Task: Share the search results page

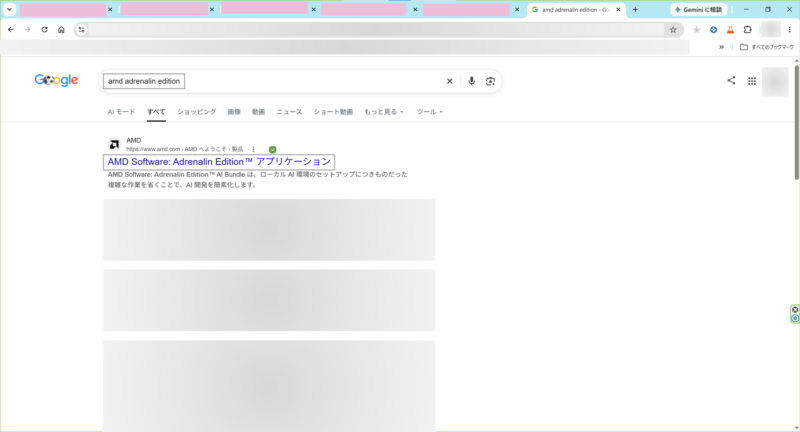Action: click(x=731, y=80)
